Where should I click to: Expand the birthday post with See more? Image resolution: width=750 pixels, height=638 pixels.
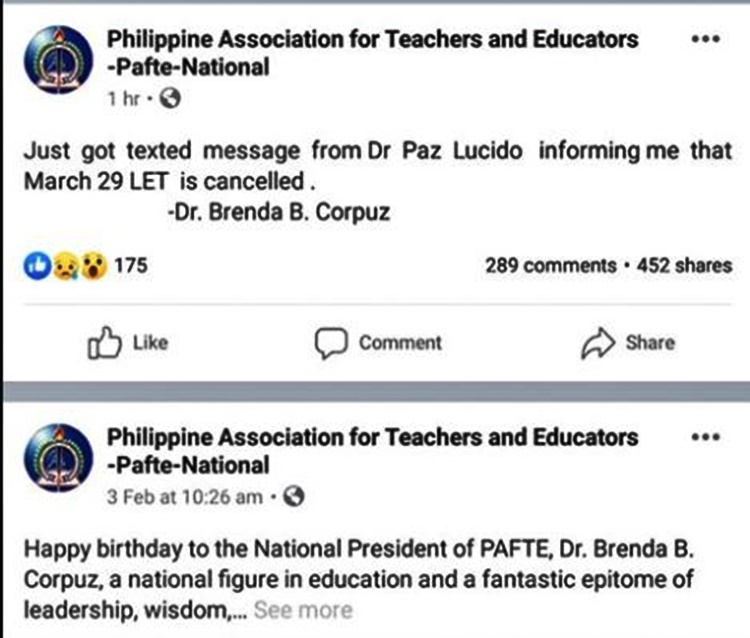[x=302, y=610]
